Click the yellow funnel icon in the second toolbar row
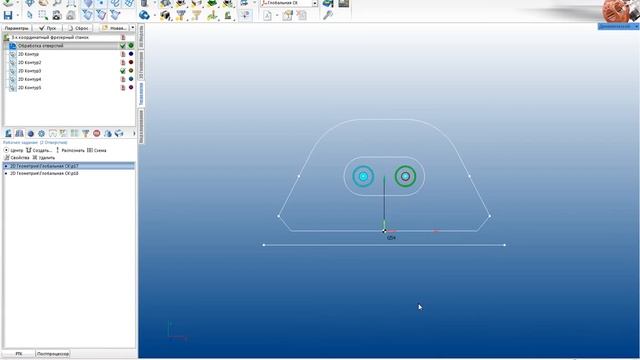Image resolution: width=640 pixels, height=360 pixels. click(x=196, y=16)
